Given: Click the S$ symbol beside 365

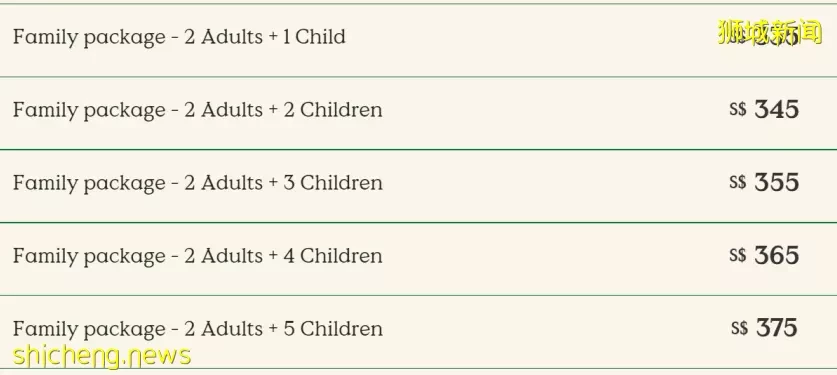Looking at the screenshot, I should [x=738, y=256].
